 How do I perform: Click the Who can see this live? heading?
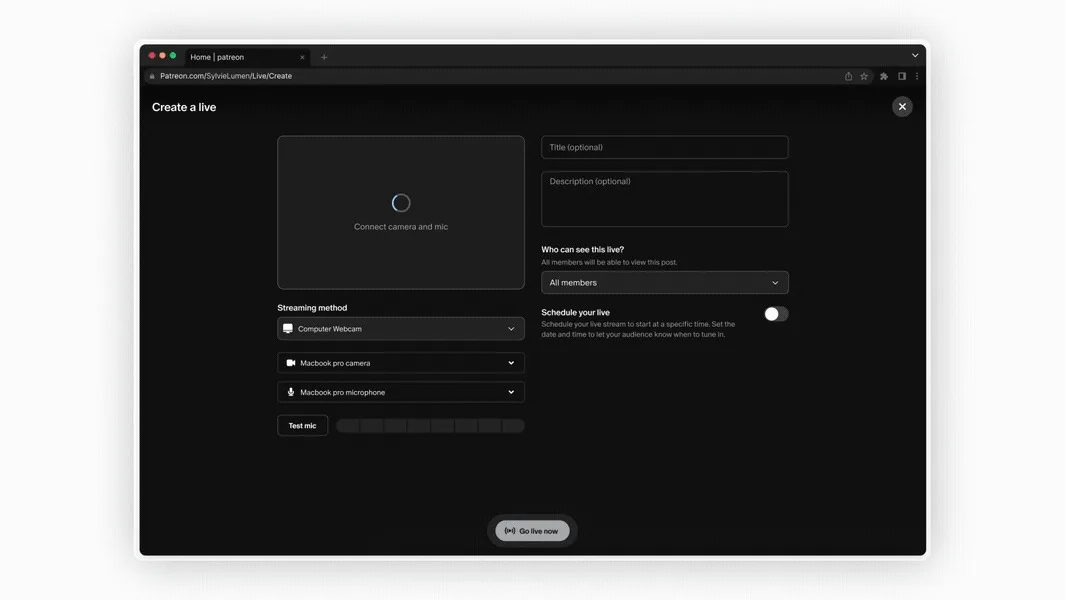(x=583, y=249)
